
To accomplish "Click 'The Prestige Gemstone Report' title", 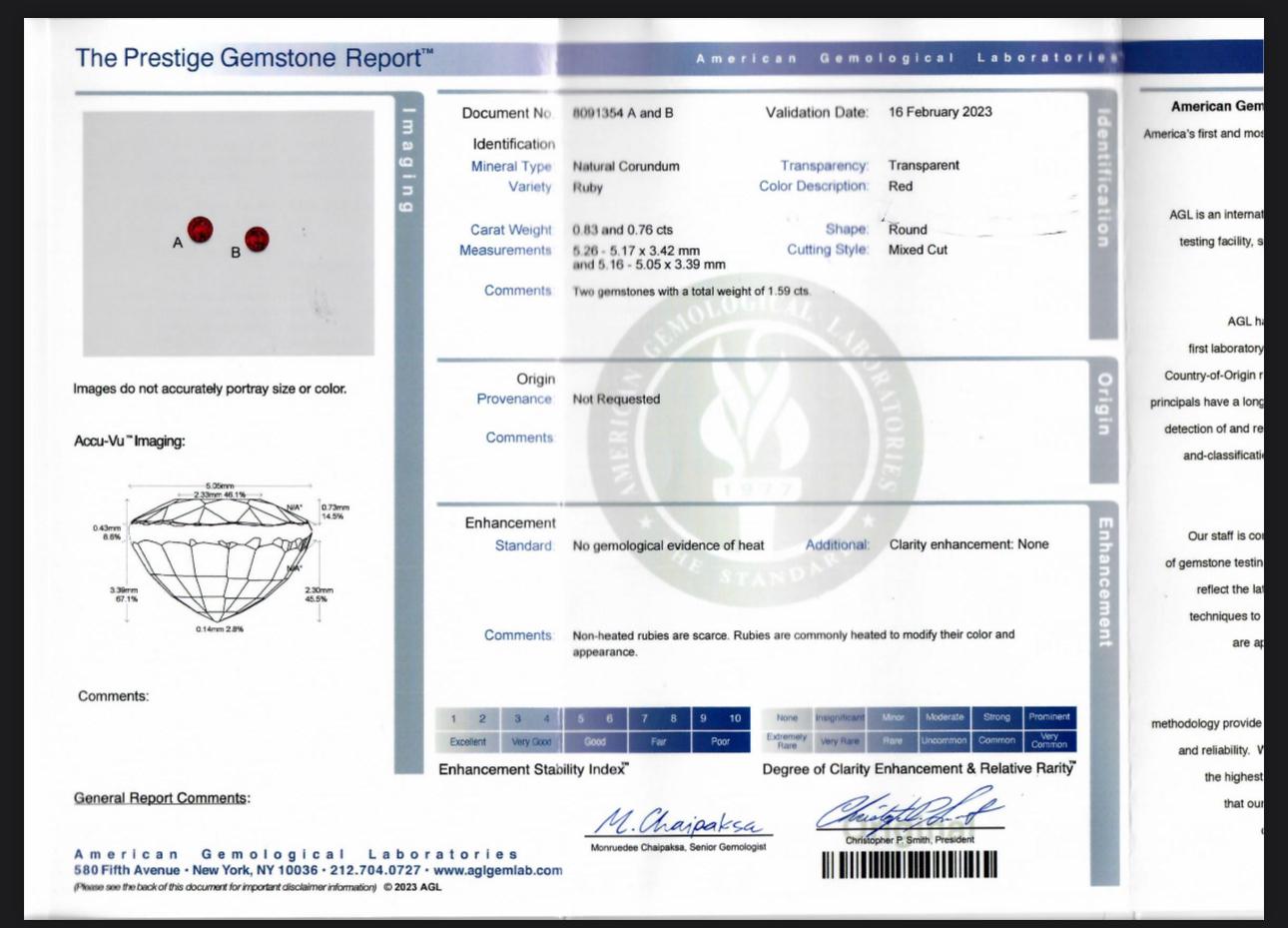I will point(255,57).
